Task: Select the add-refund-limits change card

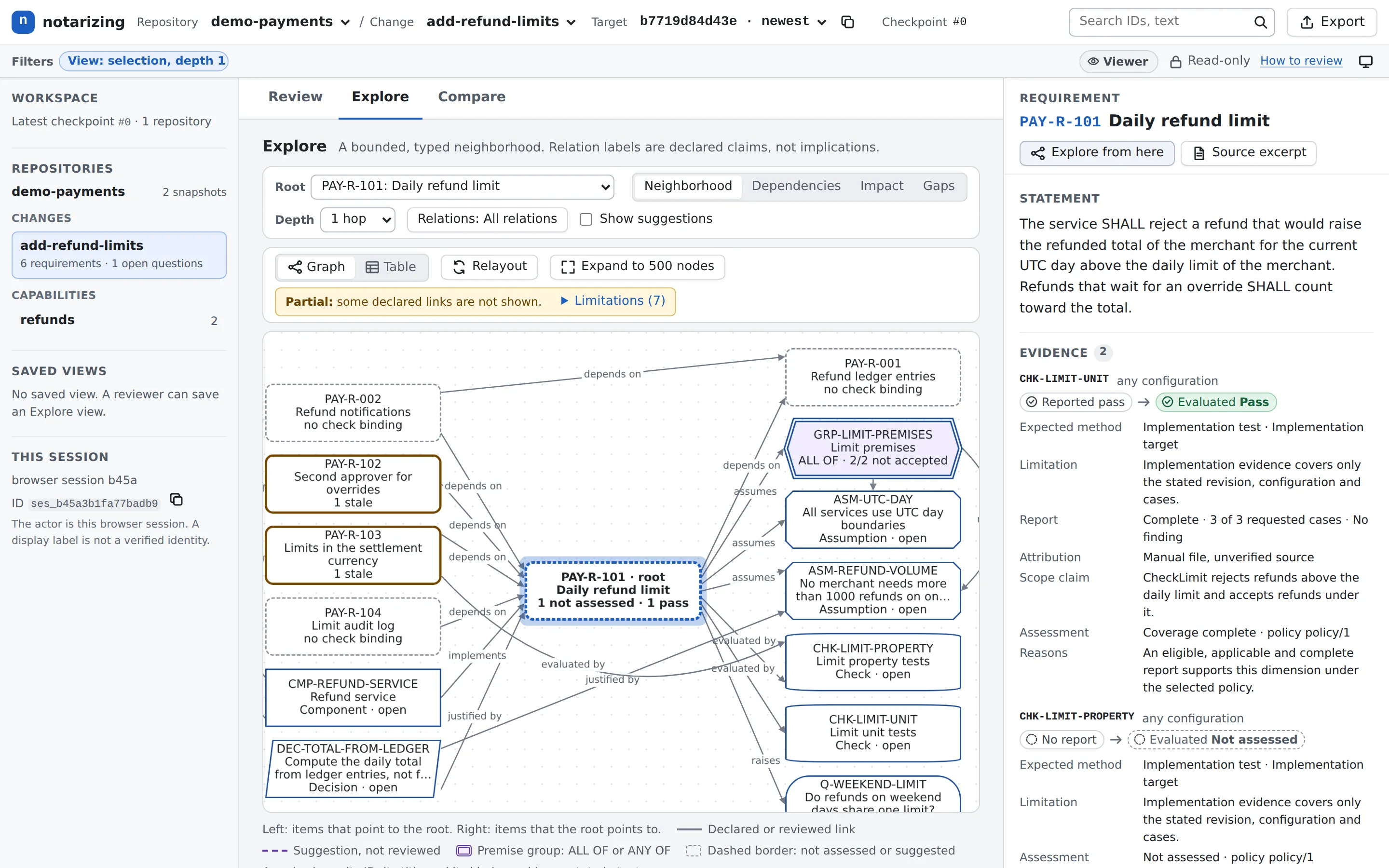Action: (119, 255)
